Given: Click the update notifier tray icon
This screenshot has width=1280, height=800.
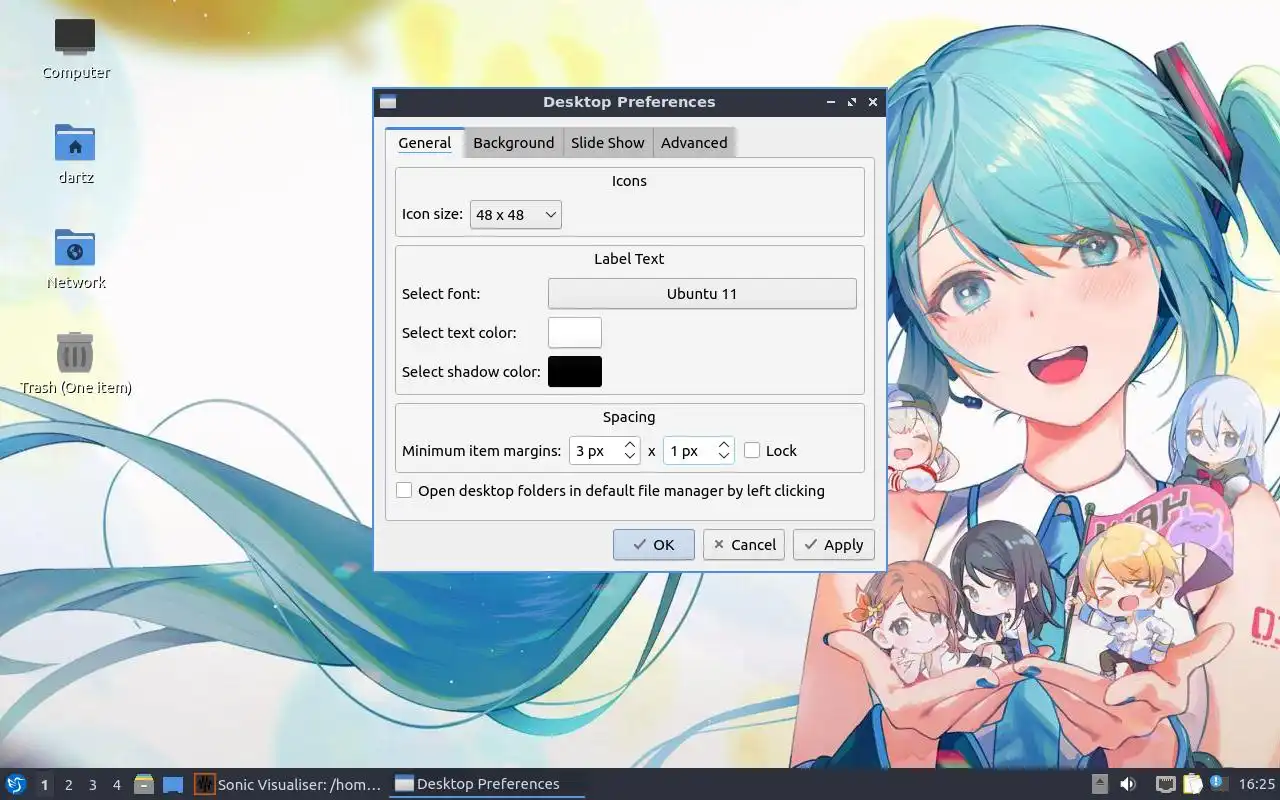Looking at the screenshot, I should pyautogui.click(x=1217, y=783).
